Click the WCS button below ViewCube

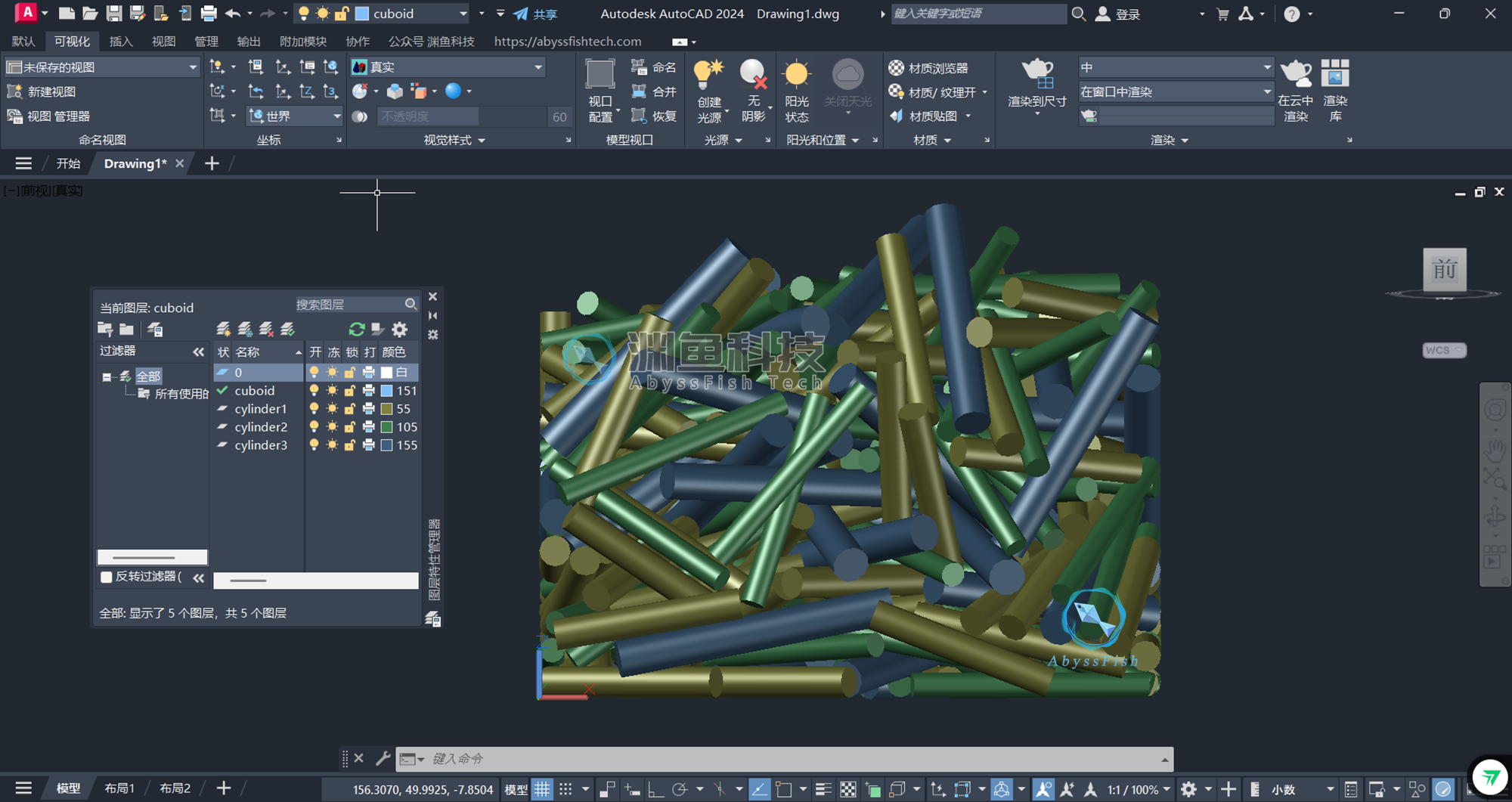[1444, 350]
